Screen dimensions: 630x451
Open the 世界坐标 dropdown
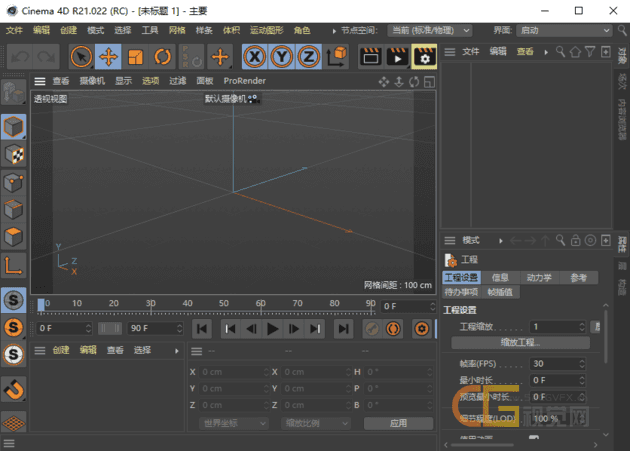(x=233, y=423)
